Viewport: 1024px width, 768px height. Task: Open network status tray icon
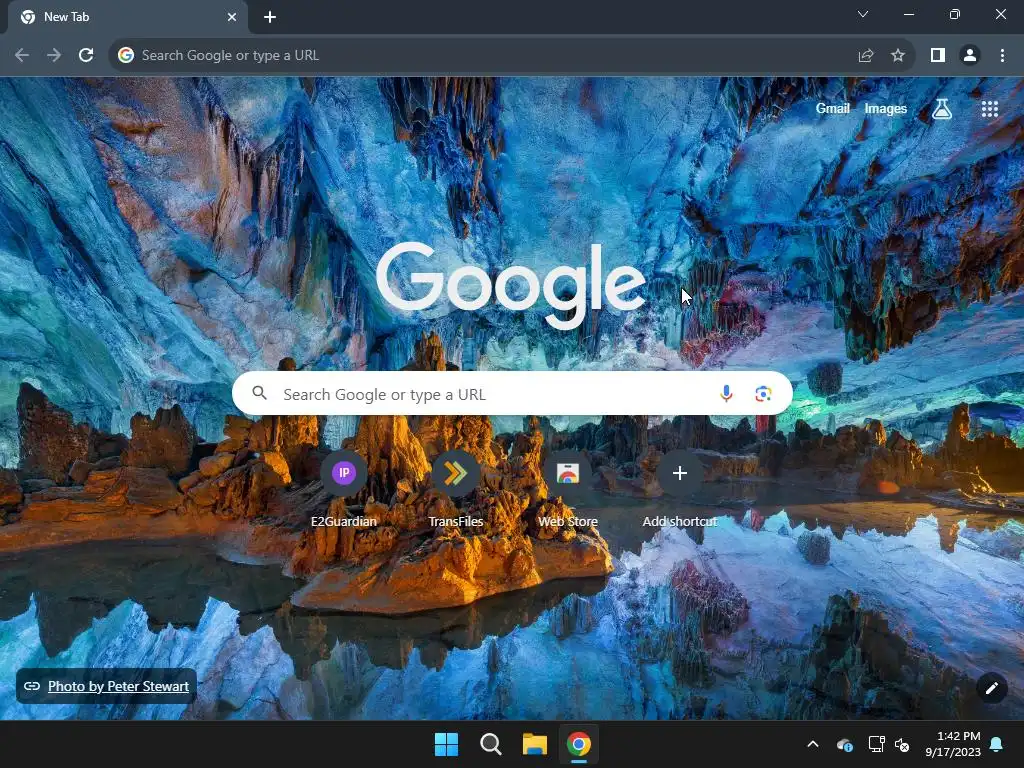[876, 744]
